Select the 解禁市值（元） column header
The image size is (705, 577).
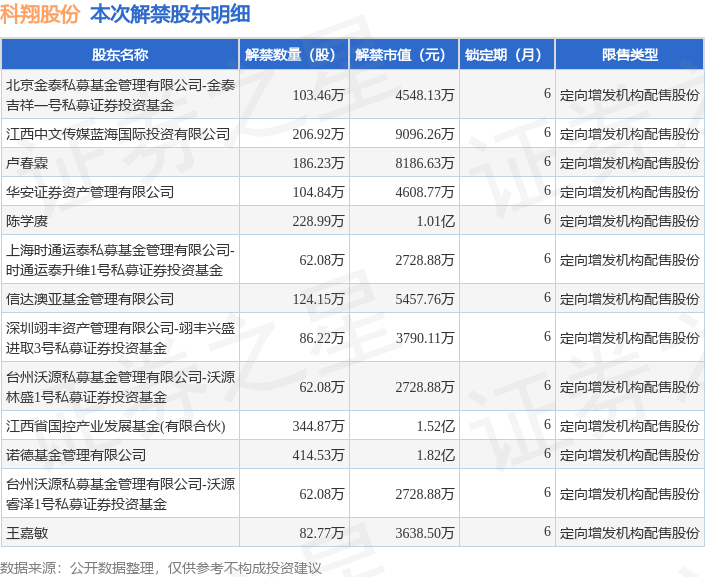click(x=404, y=55)
